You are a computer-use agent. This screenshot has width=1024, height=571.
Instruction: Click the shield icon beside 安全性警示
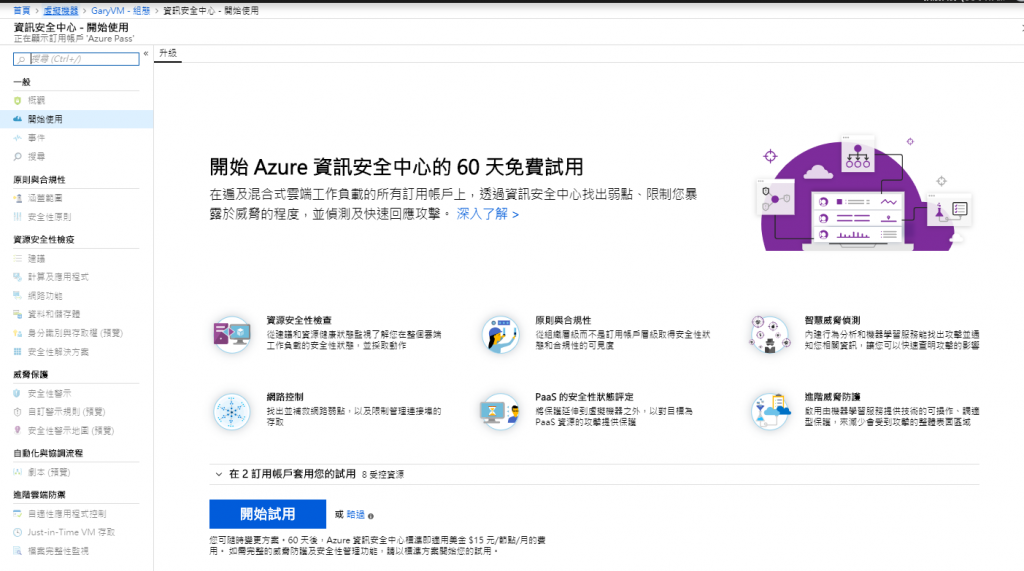[x=18, y=393]
